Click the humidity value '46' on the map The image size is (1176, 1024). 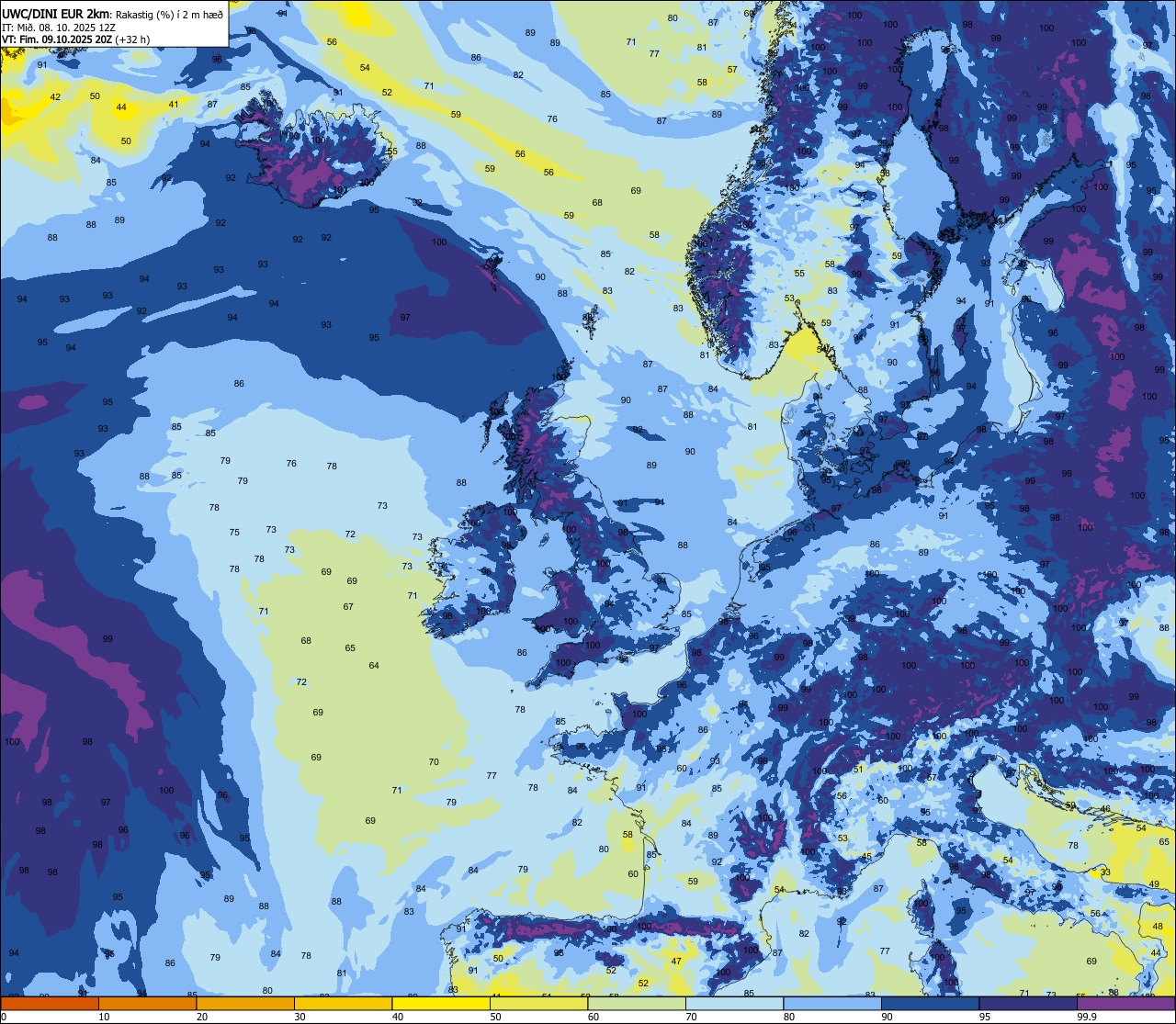pyautogui.click(x=1105, y=809)
